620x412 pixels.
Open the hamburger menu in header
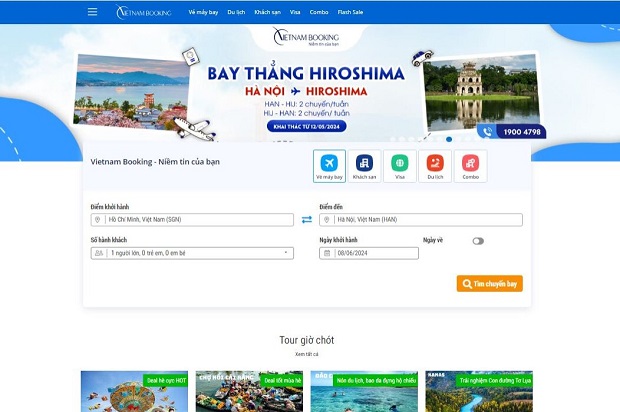pyautogui.click(x=92, y=12)
